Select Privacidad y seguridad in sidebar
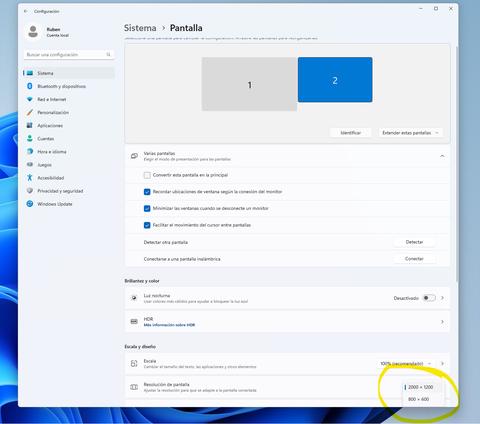Viewport: 480px width, 424px height. tap(60, 191)
